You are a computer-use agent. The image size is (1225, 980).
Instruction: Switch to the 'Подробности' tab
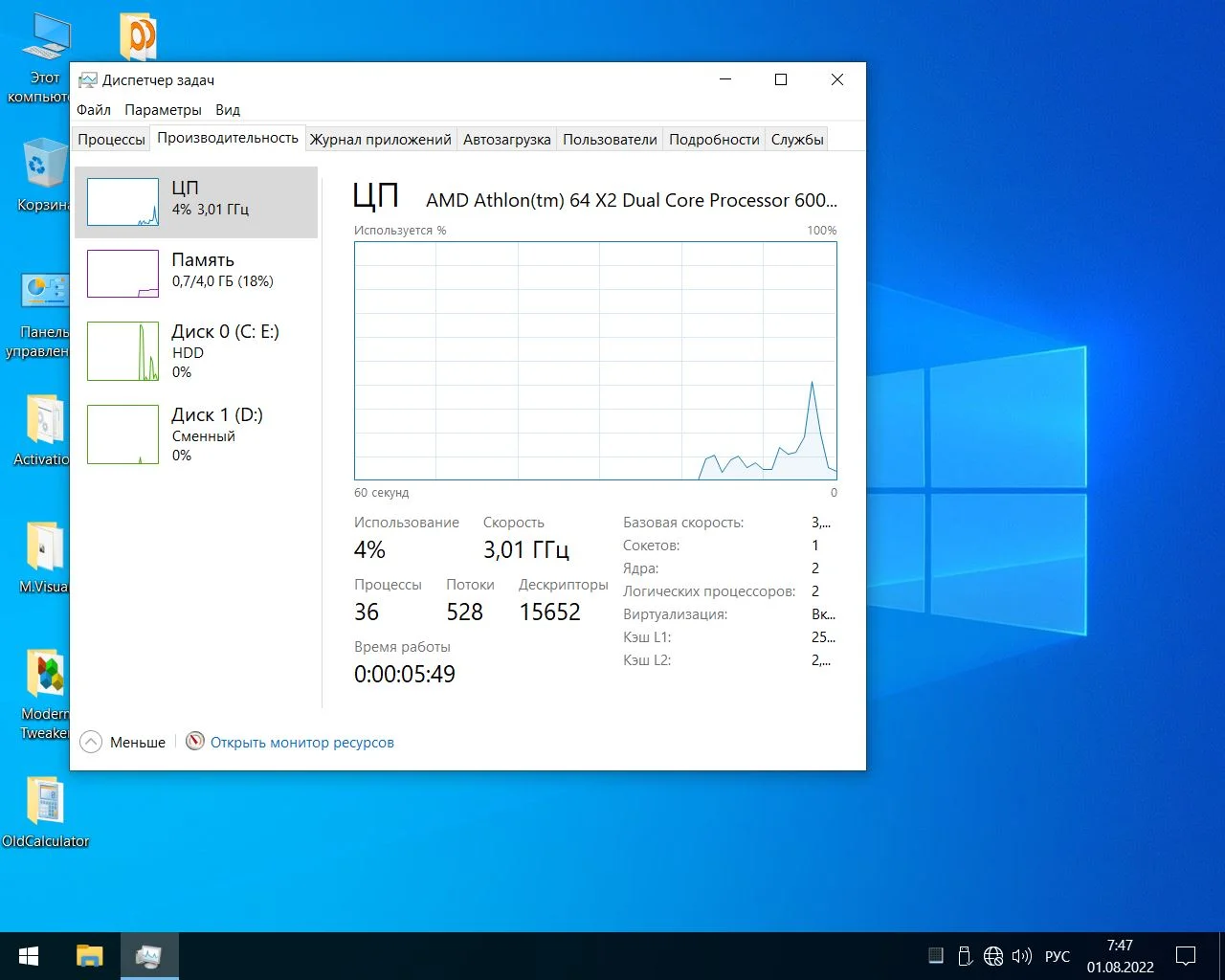tap(714, 139)
